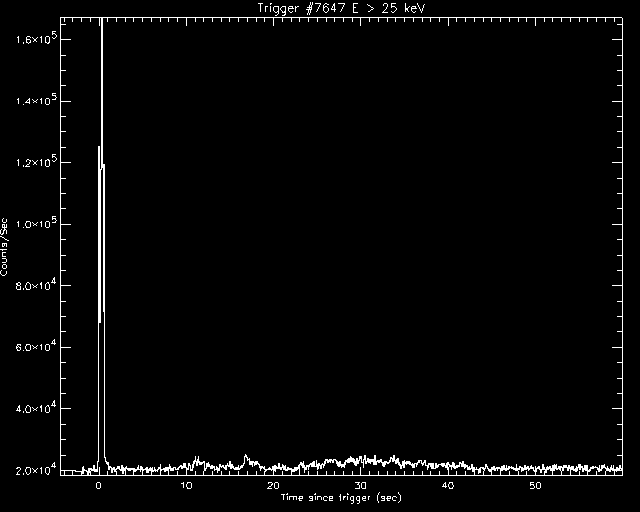Image resolution: width=640 pixels, height=512 pixels.
Task: Select the y-axis tick label 1.0×10^5
Action: tap(37, 223)
